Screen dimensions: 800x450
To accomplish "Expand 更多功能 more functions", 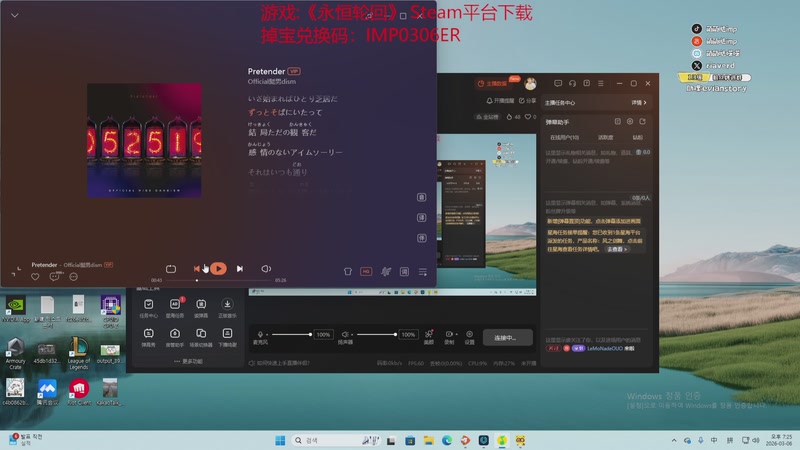I will pos(188,361).
